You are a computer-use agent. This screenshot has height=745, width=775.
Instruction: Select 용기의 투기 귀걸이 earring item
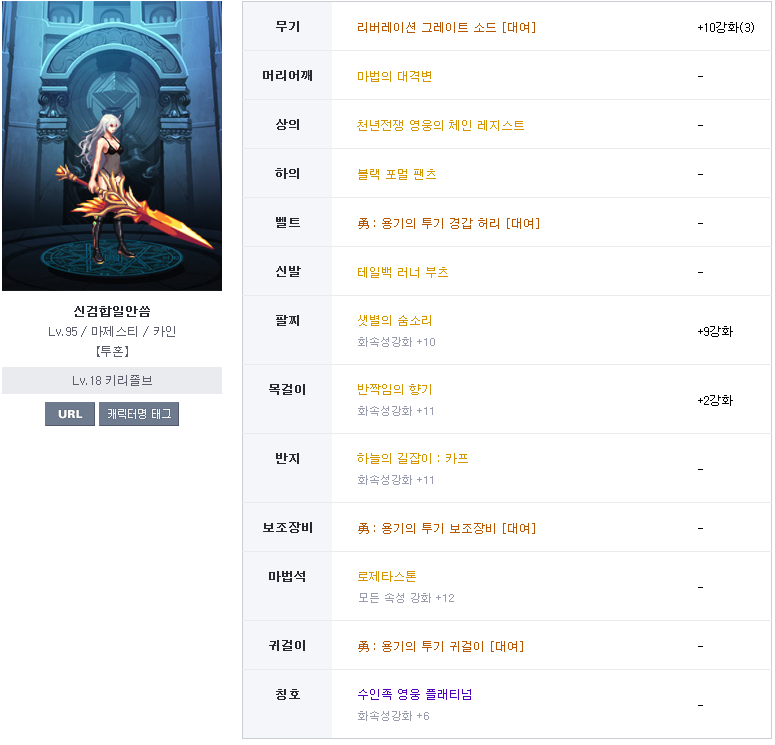pyautogui.click(x=440, y=646)
